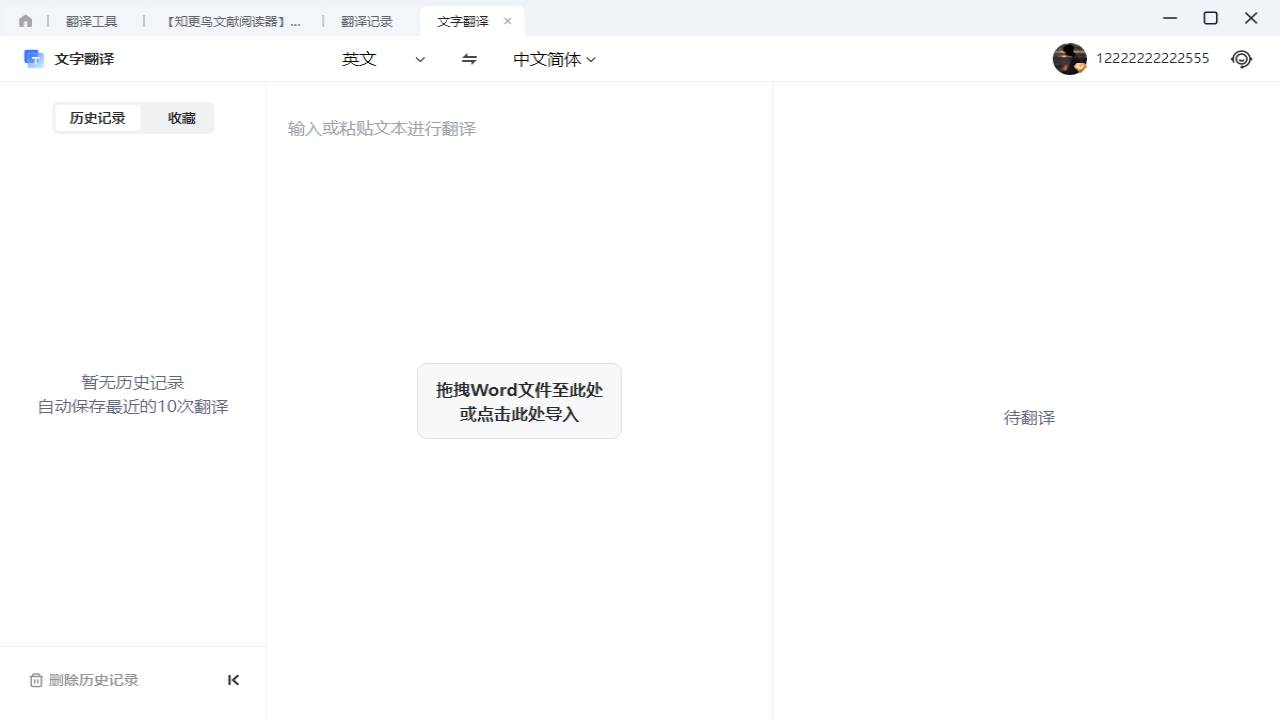Open customer service support

1241,59
